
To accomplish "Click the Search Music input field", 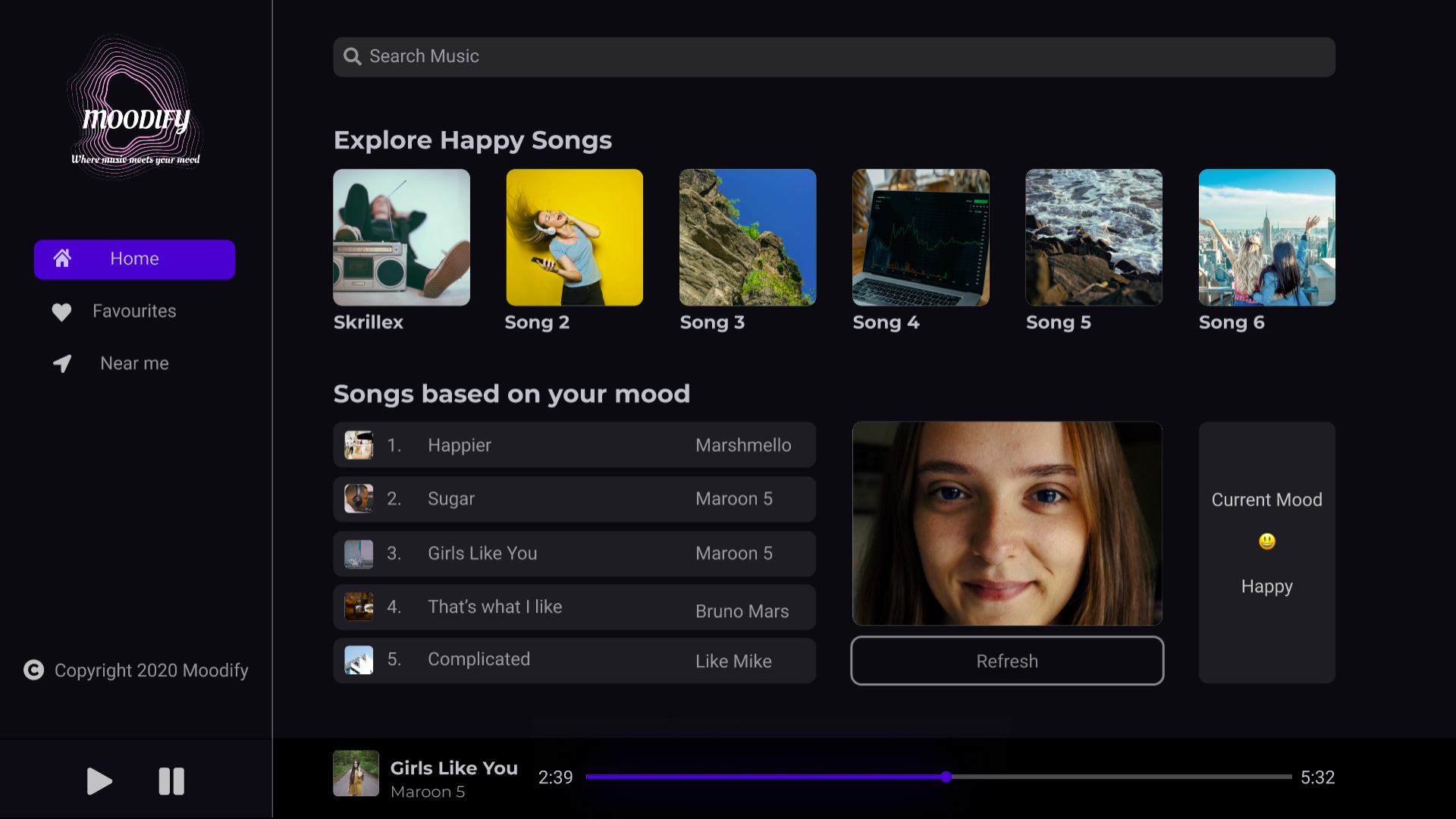I will click(834, 55).
